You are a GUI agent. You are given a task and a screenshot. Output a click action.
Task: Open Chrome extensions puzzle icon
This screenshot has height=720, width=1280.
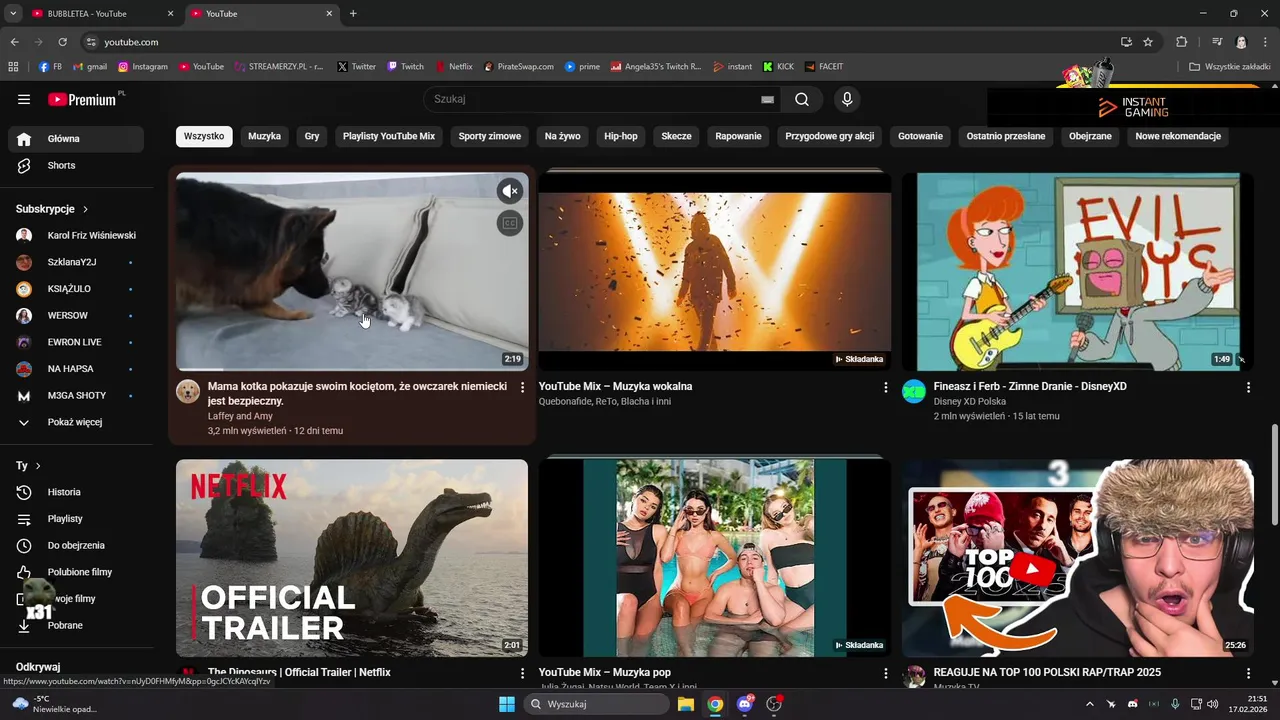[1181, 42]
